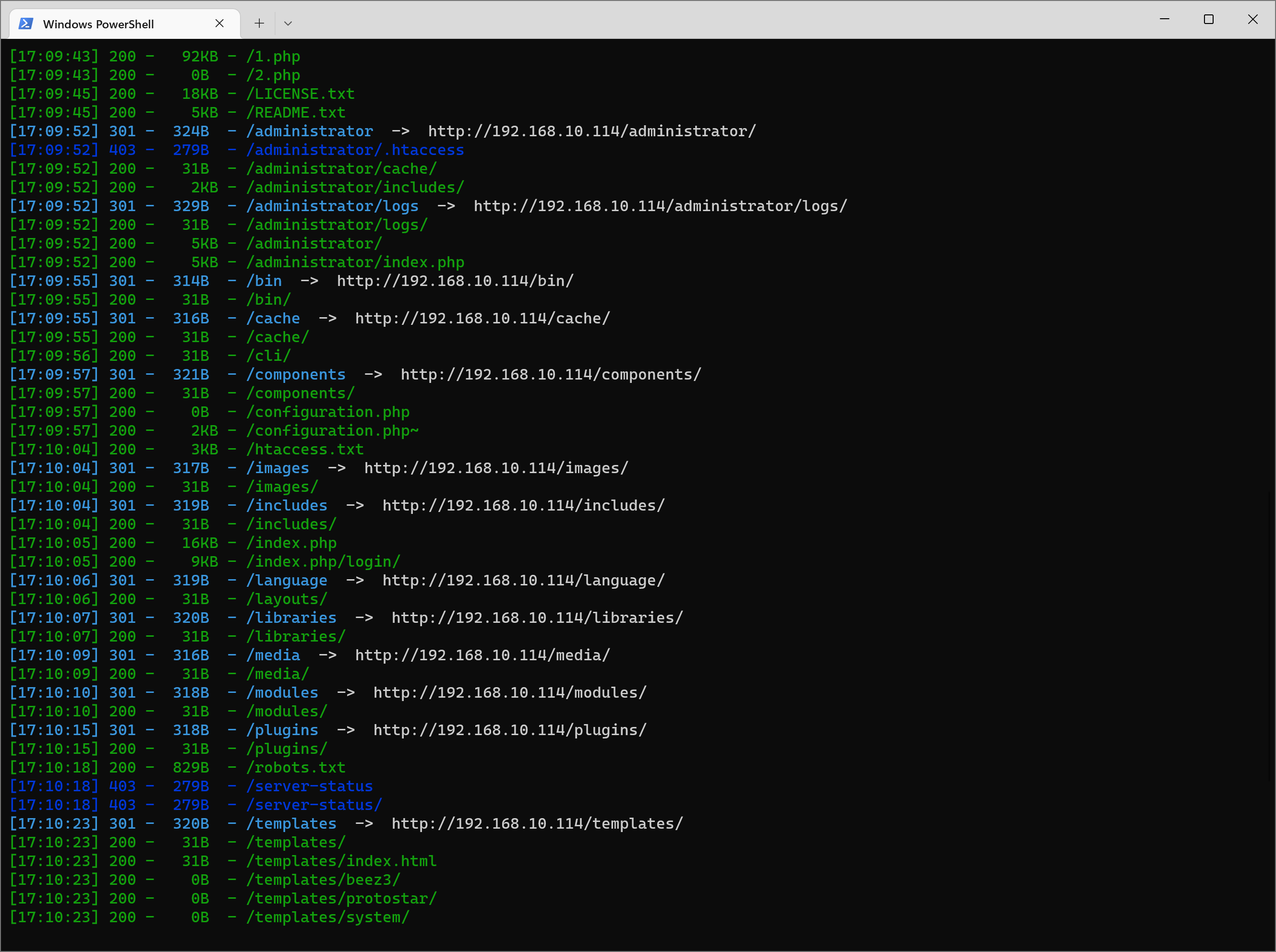Image resolution: width=1276 pixels, height=952 pixels.
Task: Open a new terminal tab with the plus button
Action: tap(258, 23)
